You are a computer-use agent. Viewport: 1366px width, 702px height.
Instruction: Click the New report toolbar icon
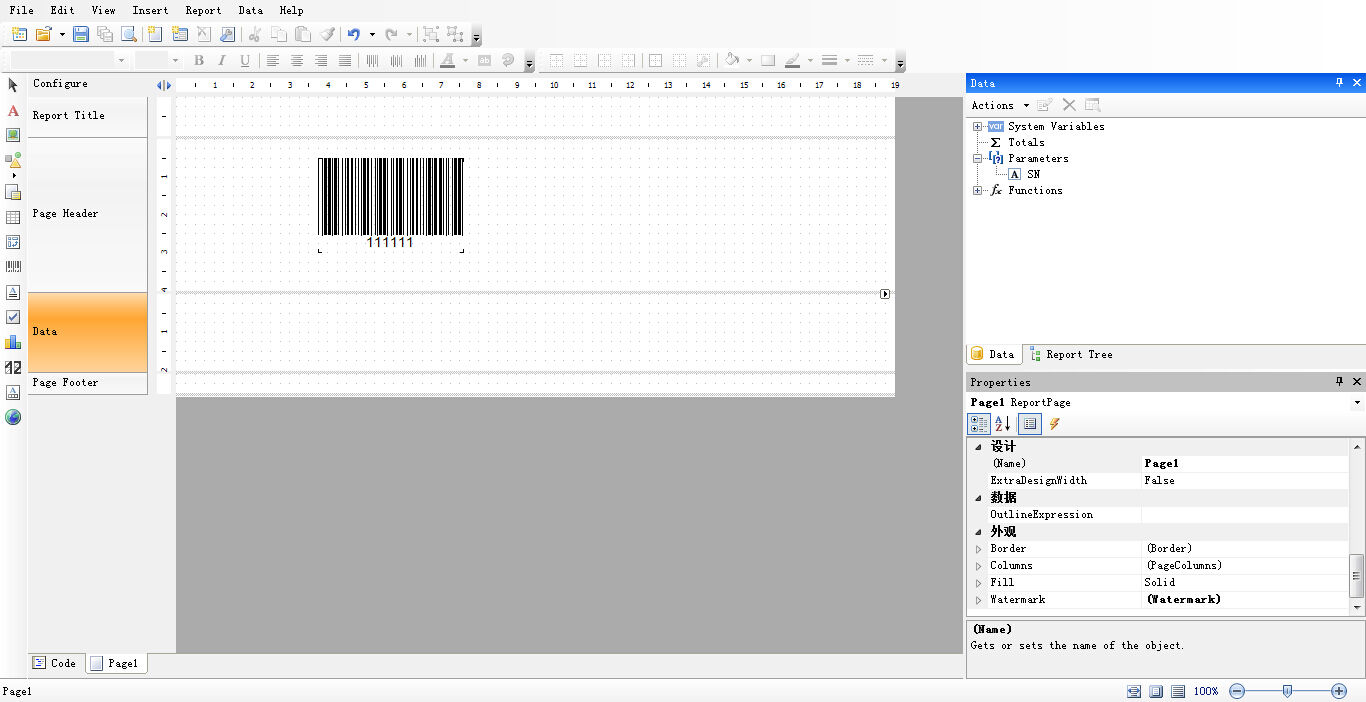(20, 34)
